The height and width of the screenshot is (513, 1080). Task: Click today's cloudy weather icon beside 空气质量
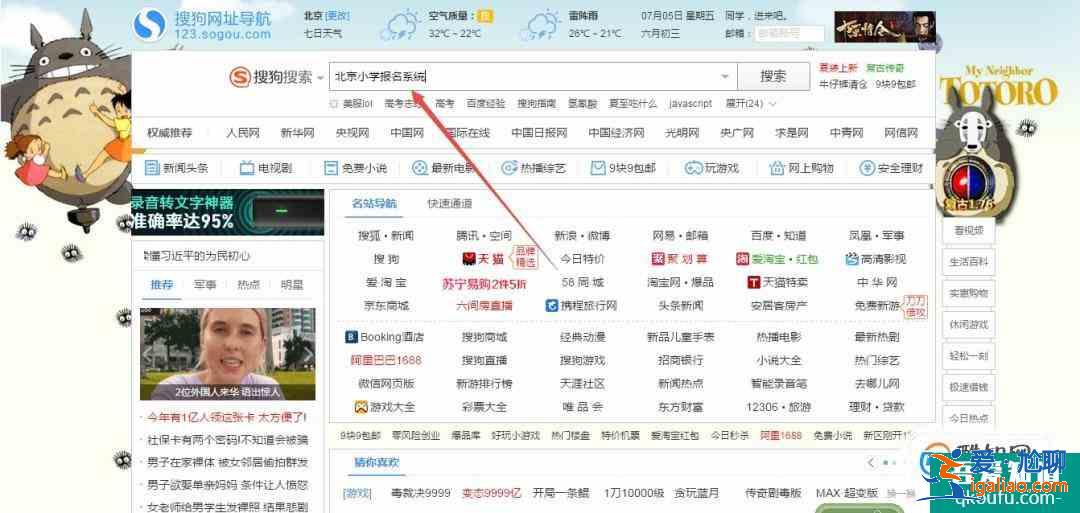click(x=402, y=27)
